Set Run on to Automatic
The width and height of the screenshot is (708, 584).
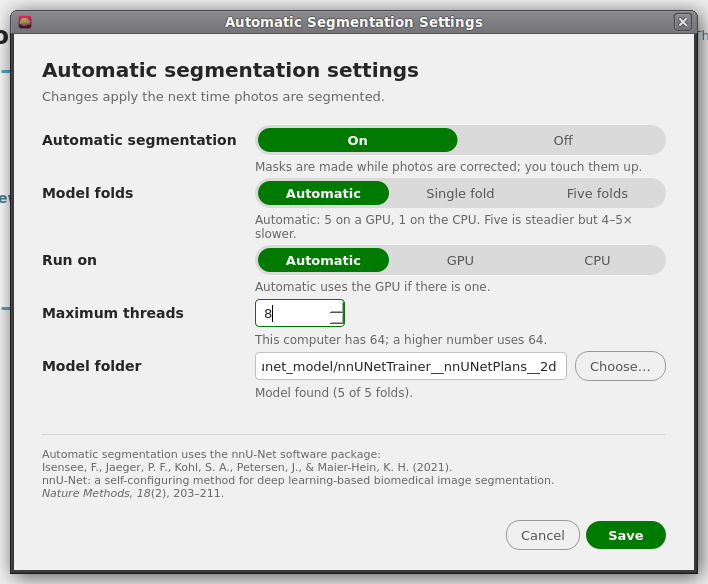[x=323, y=260]
